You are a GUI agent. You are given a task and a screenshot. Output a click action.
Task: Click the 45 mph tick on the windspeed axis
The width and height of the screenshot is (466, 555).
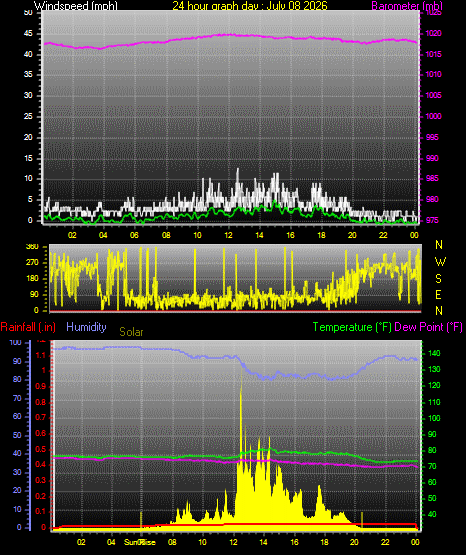click(28, 34)
